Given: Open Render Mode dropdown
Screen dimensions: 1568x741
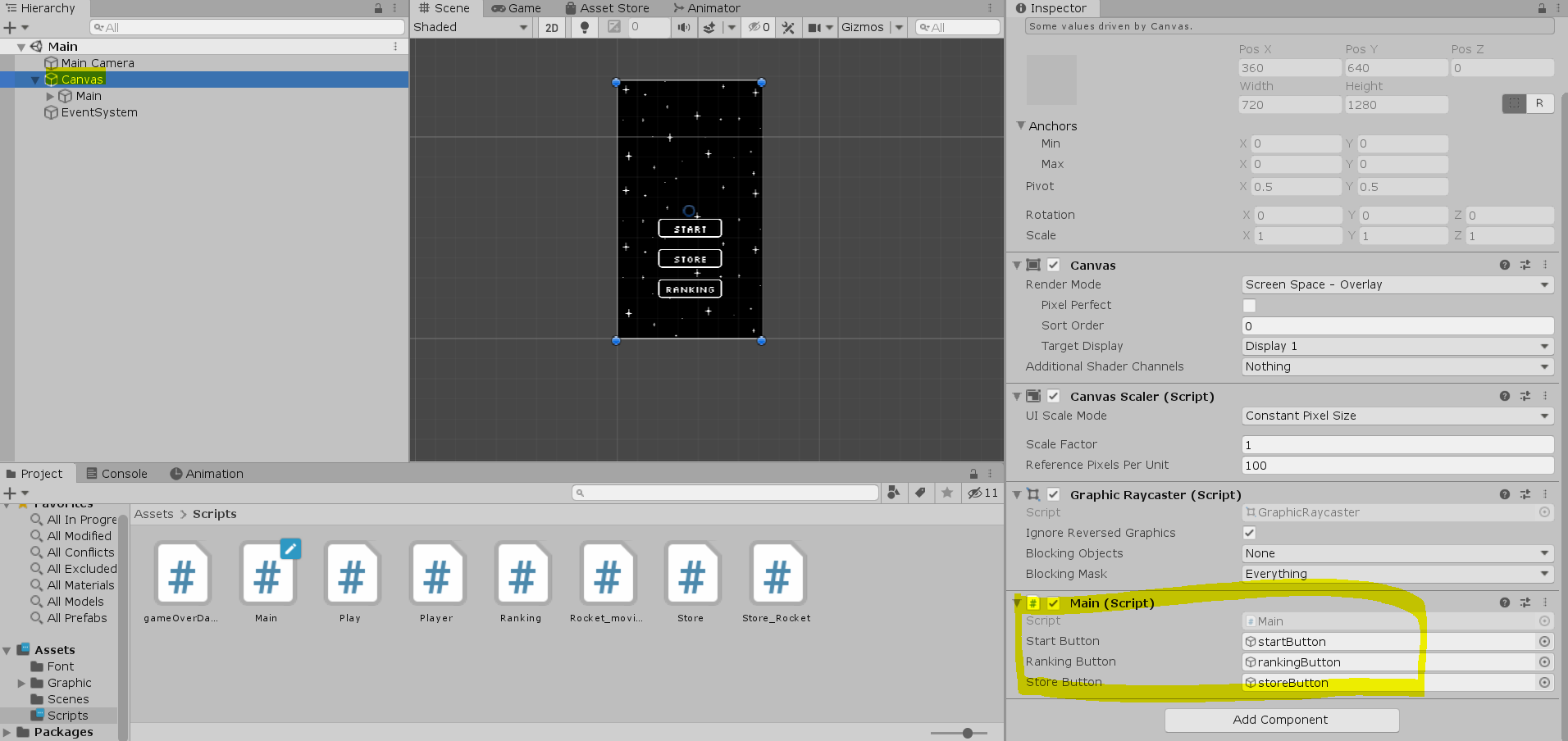Looking at the screenshot, I should 1397,284.
